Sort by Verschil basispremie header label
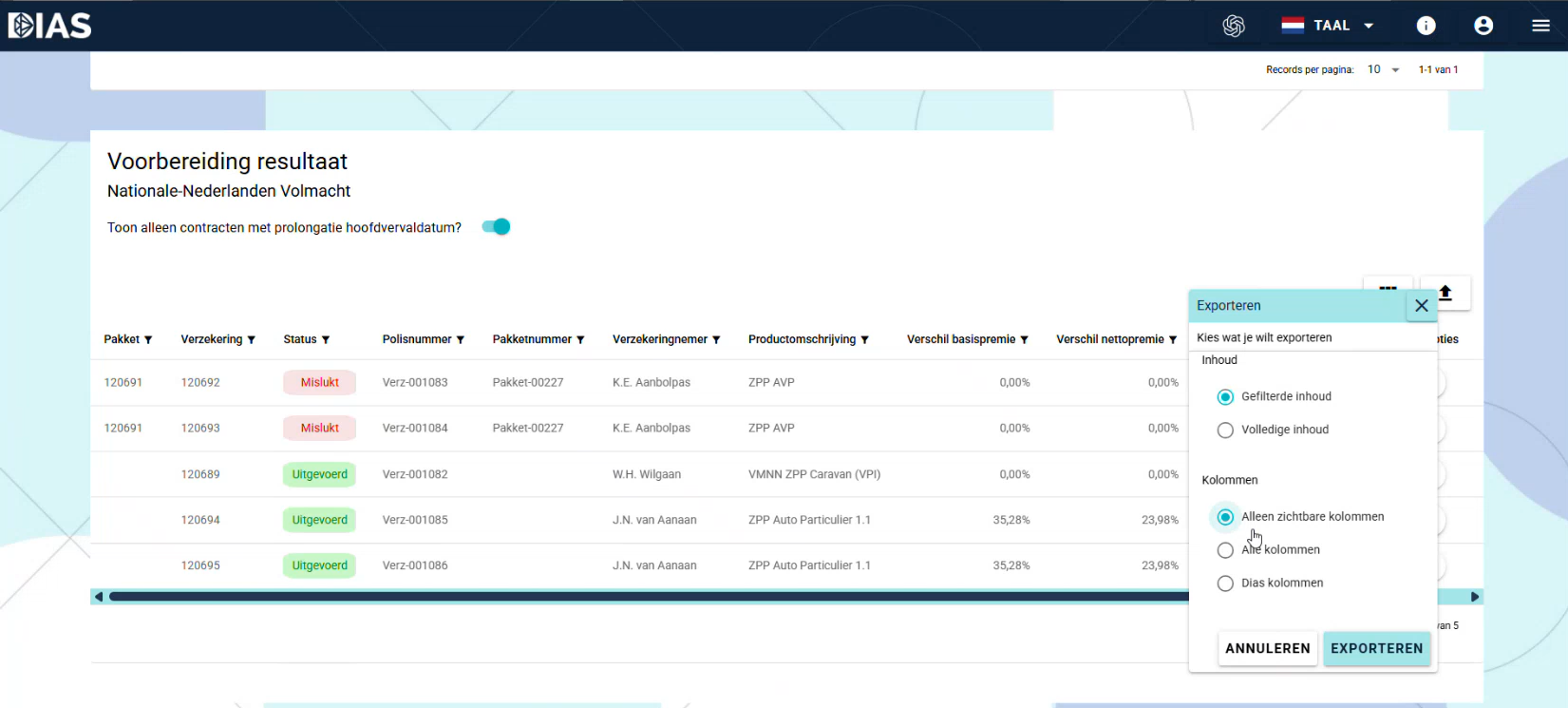This screenshot has width=1568, height=708. coord(961,339)
